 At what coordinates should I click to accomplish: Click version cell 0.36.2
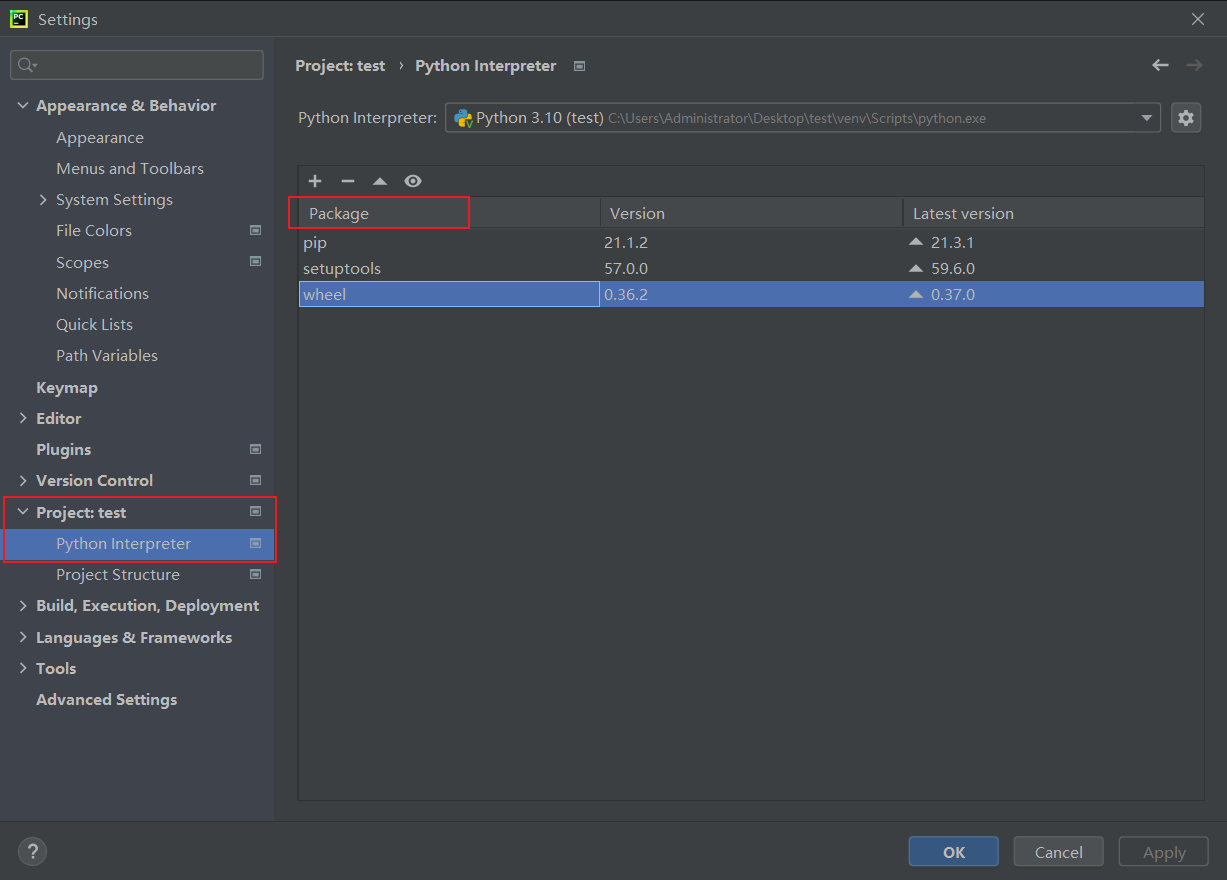pyautogui.click(x=626, y=294)
